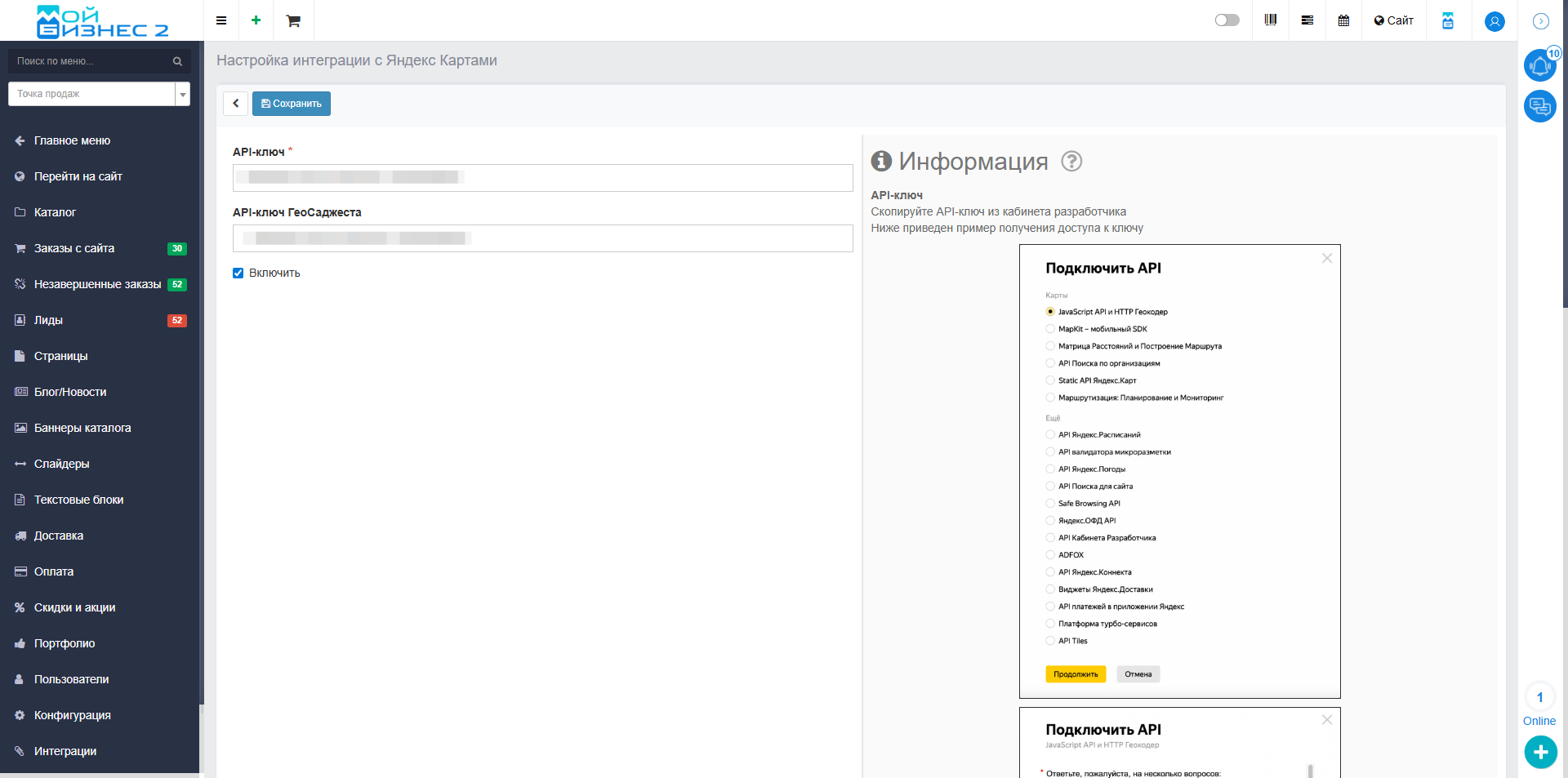The image size is (1568, 778).
Task: Toggle the switch in top toolbar
Action: tap(1227, 20)
